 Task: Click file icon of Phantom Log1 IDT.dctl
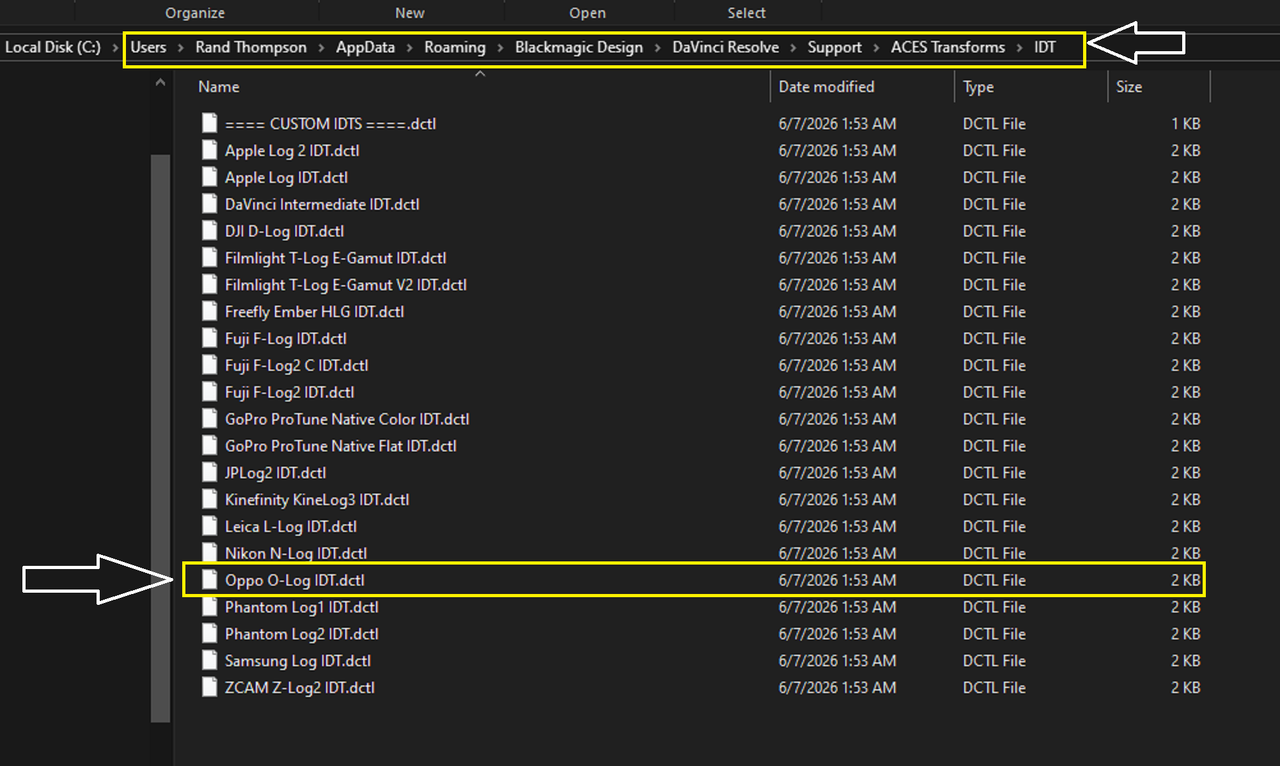click(x=209, y=607)
